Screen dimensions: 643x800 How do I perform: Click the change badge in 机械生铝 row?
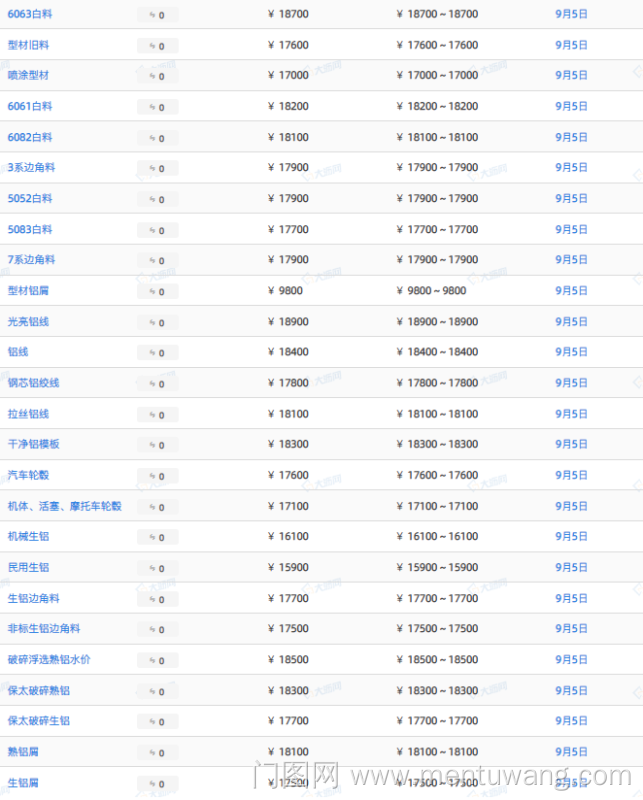click(x=157, y=538)
